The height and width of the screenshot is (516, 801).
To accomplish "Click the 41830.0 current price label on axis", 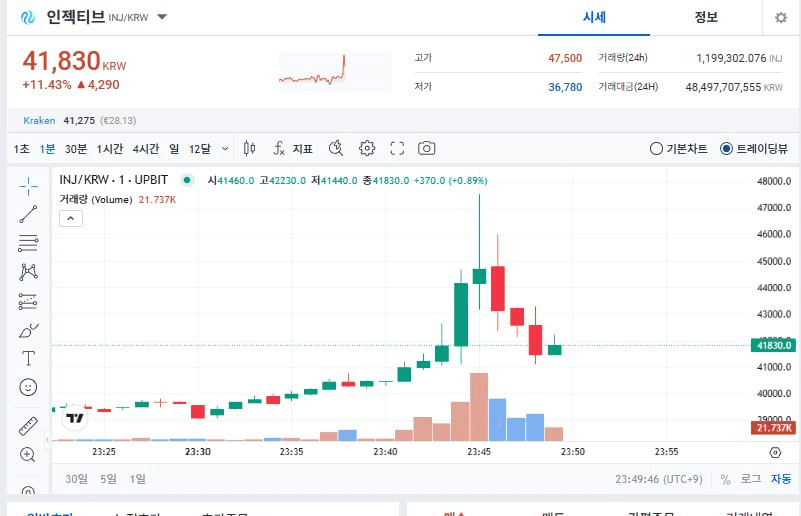I will [773, 345].
